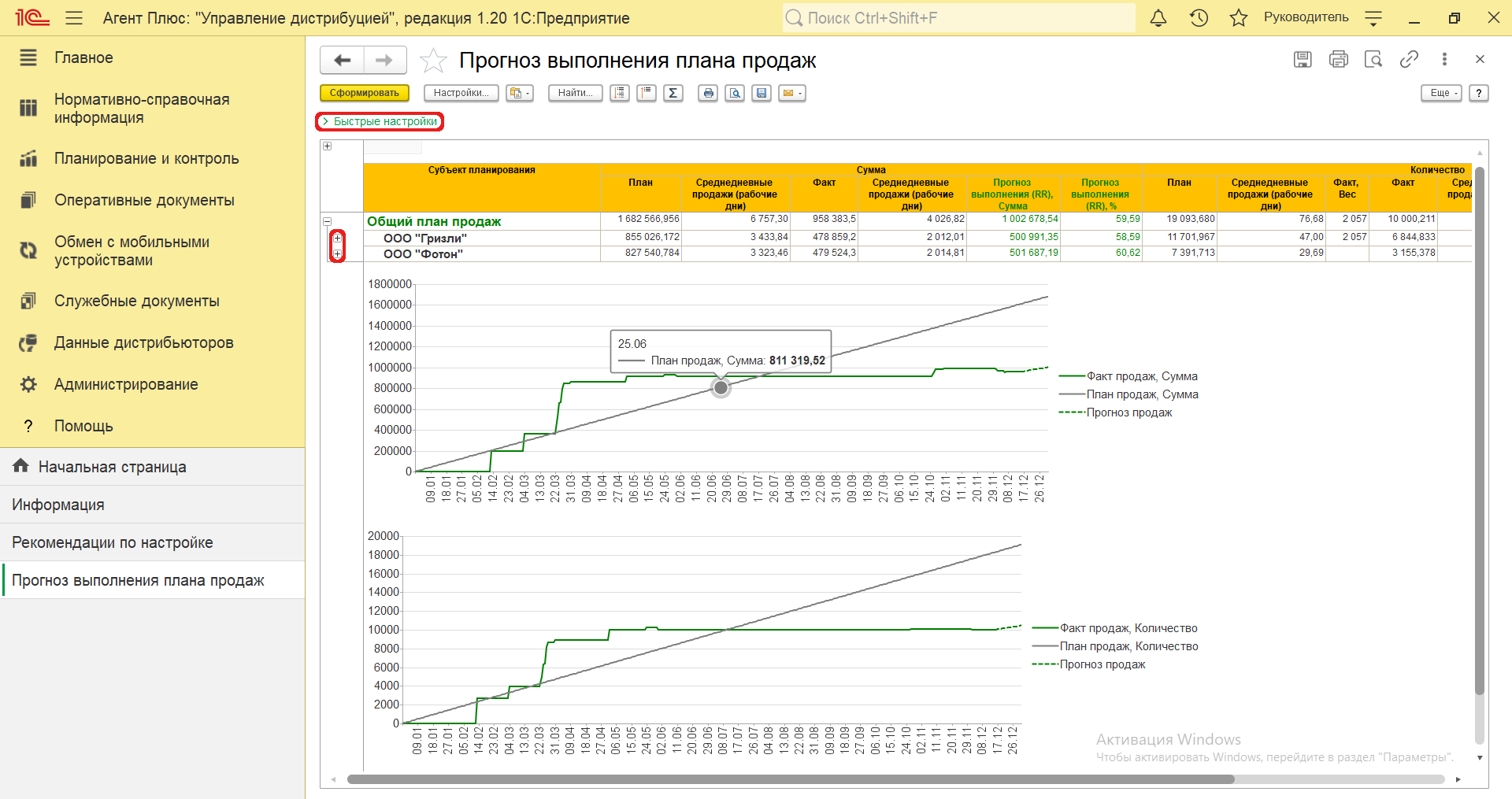
Task: Open history clock icon
Action: tap(1199, 17)
